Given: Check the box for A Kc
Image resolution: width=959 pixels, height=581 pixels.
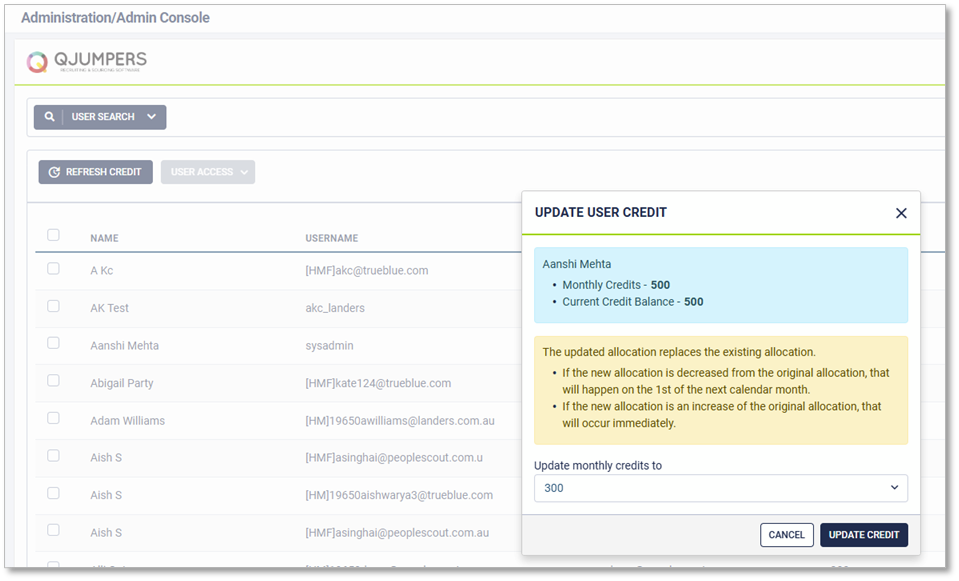Looking at the screenshot, I should click(53, 269).
